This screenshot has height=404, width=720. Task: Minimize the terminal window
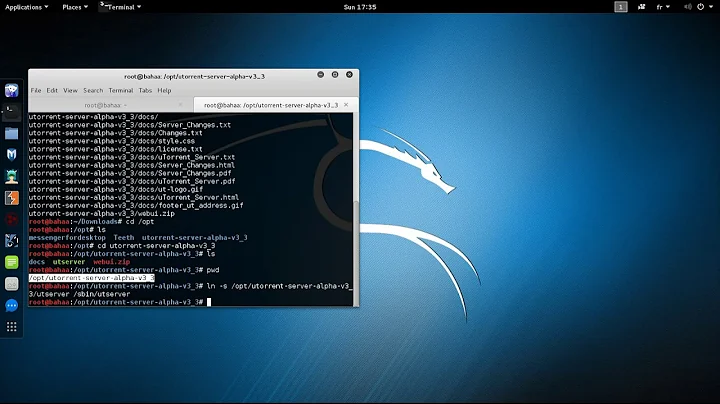[321, 74]
